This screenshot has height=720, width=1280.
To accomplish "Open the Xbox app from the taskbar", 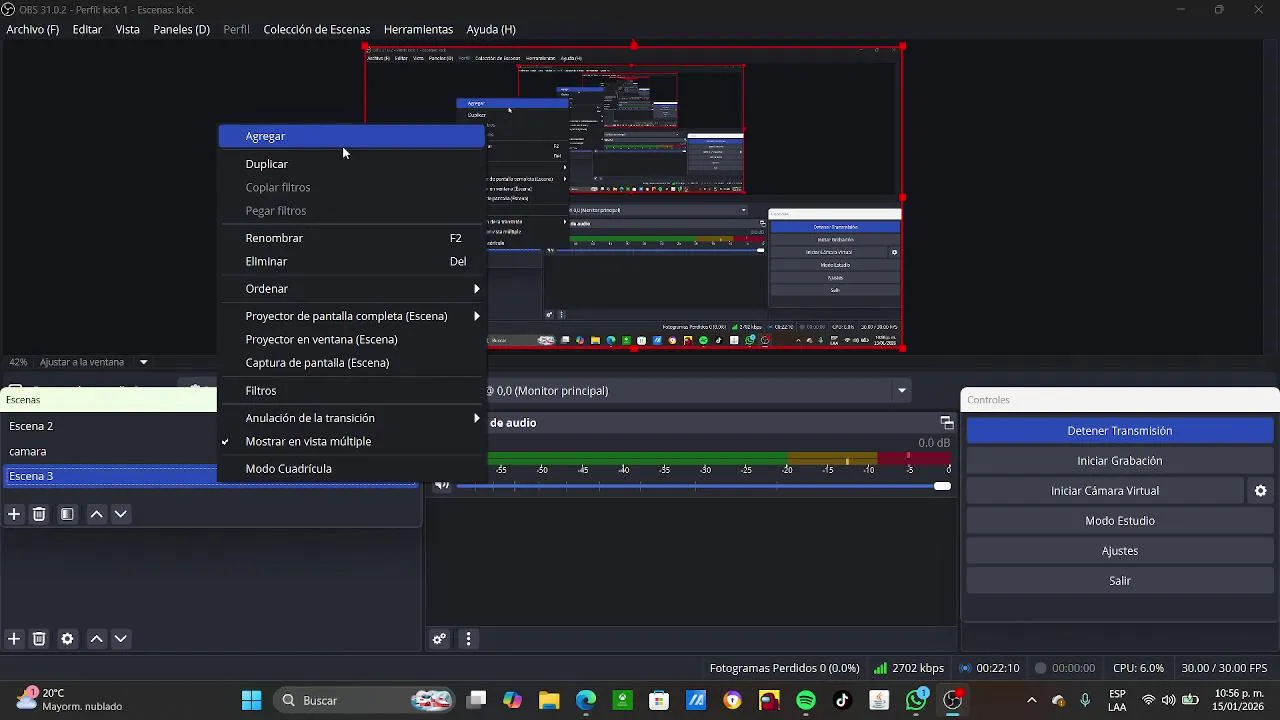I will [x=622, y=700].
